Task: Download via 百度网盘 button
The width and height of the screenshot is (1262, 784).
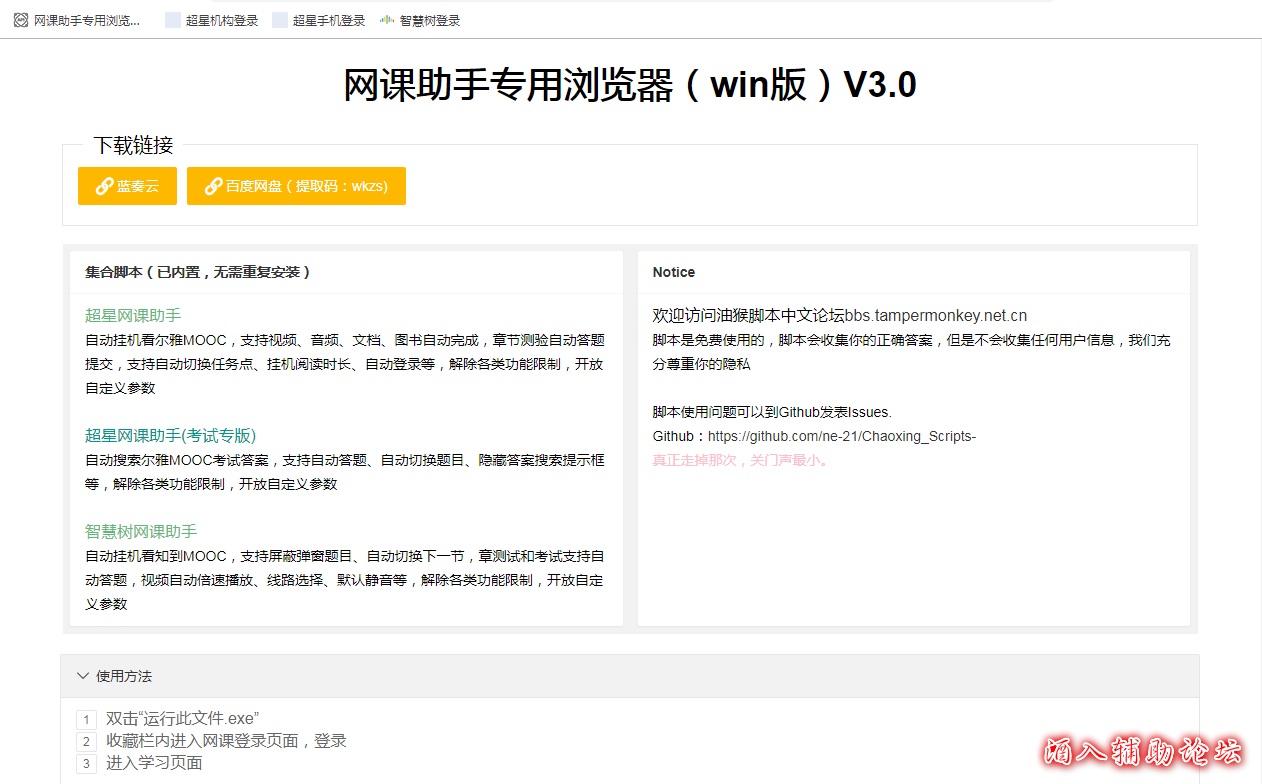Action: pyautogui.click(x=296, y=186)
